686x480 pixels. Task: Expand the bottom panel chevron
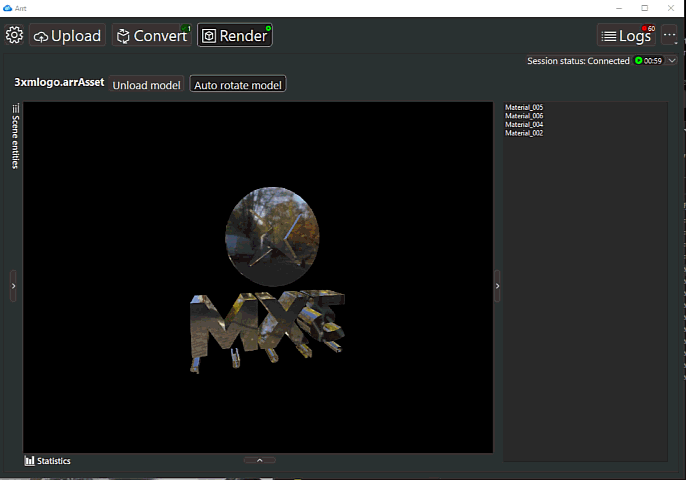(259, 460)
